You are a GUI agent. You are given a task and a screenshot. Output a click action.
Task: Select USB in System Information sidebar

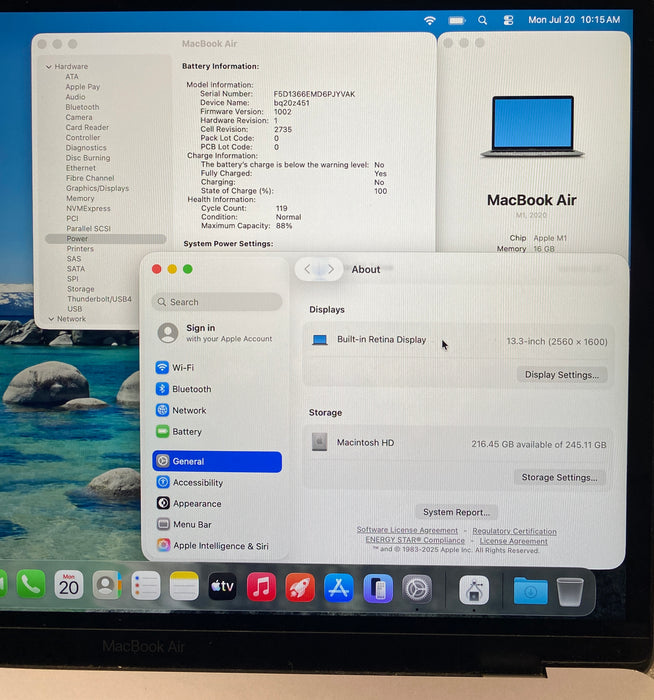(75, 309)
